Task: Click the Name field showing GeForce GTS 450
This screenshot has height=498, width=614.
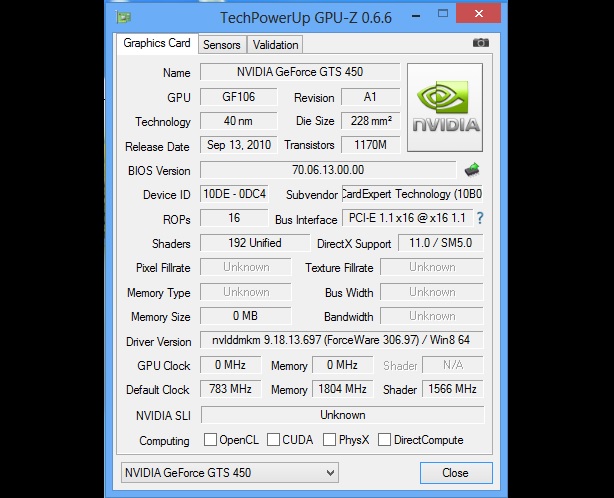Action: (x=300, y=72)
